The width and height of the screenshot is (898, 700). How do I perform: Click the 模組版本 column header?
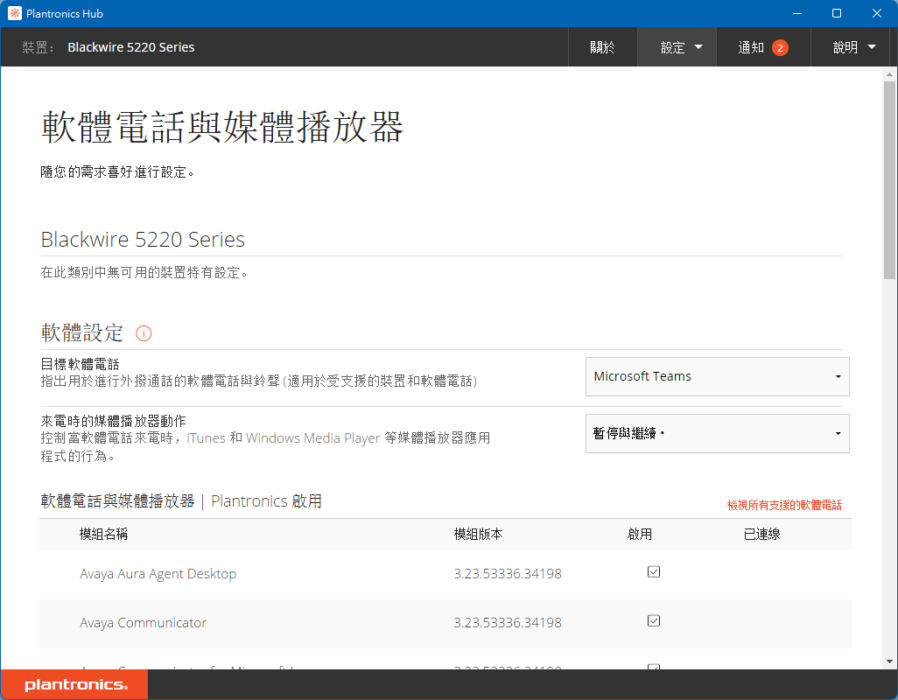tap(478, 534)
